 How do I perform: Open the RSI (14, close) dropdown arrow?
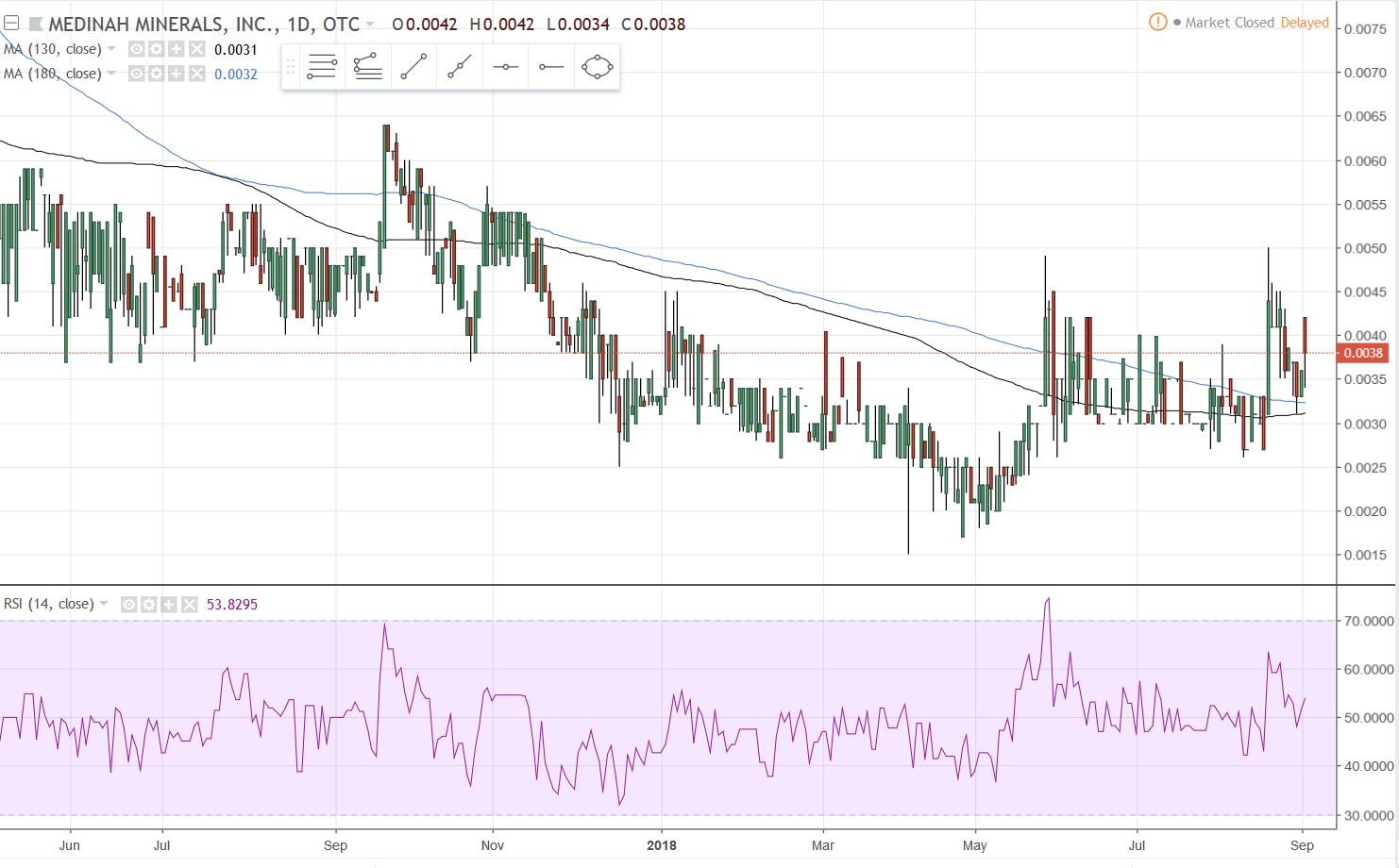104,604
